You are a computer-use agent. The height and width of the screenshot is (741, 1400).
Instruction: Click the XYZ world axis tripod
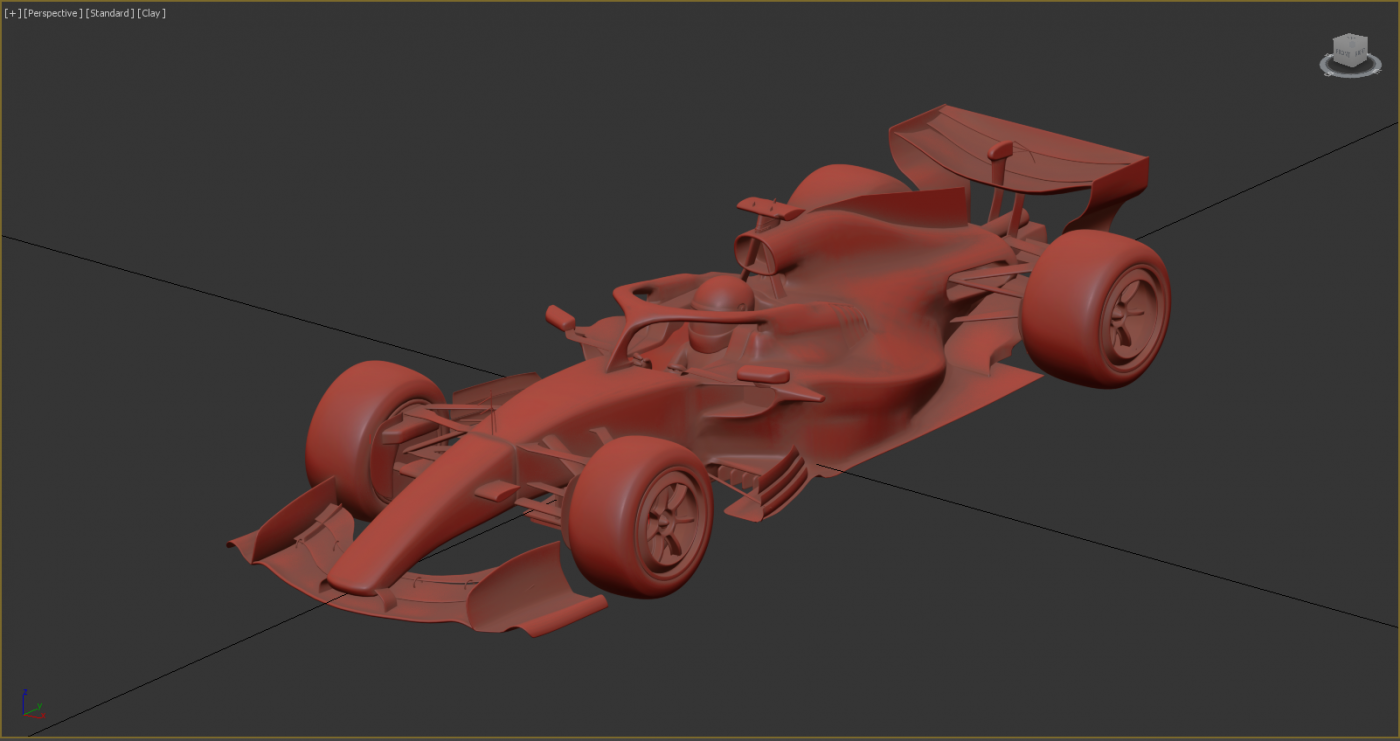click(x=31, y=707)
